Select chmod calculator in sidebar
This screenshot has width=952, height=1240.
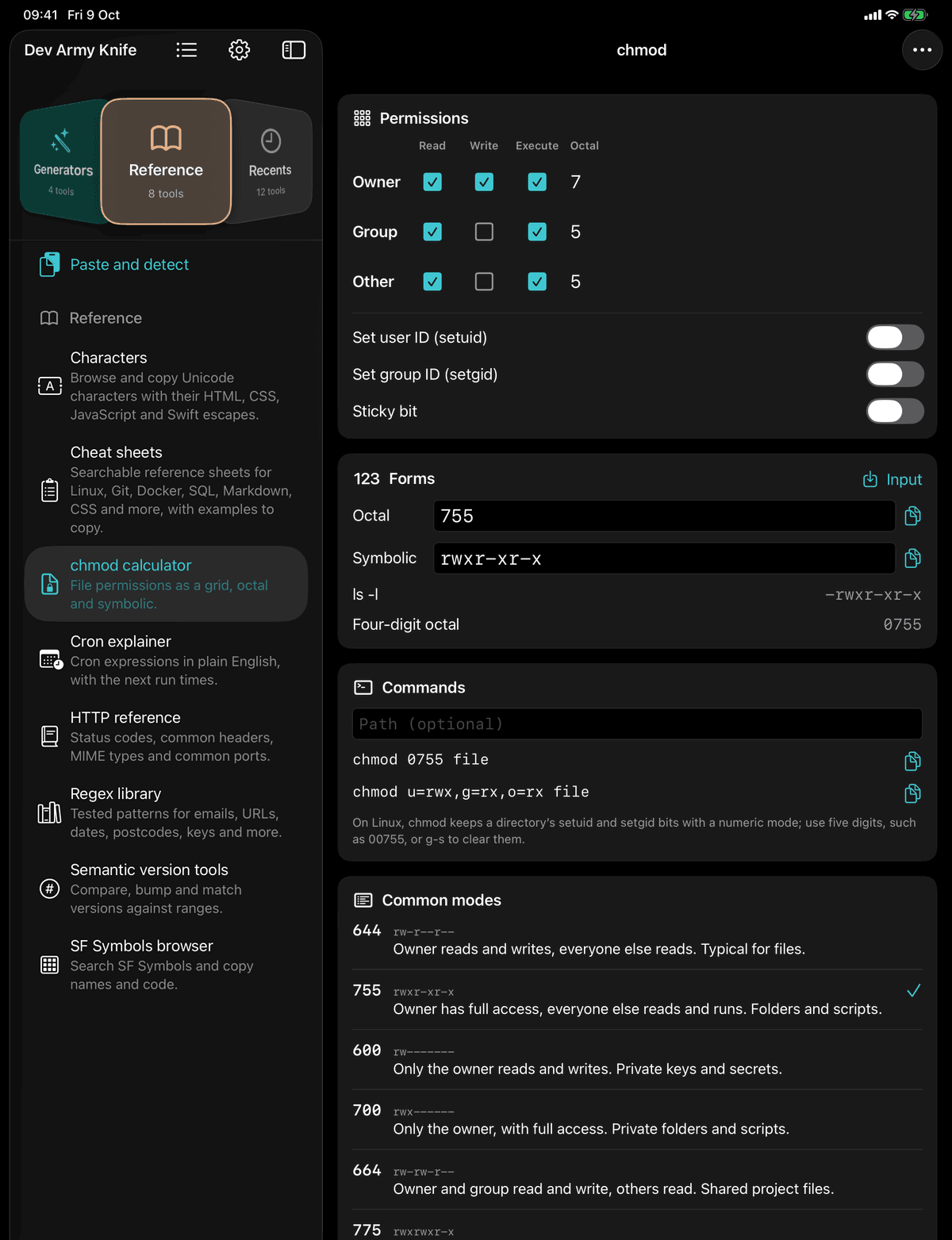pyautogui.click(x=166, y=584)
